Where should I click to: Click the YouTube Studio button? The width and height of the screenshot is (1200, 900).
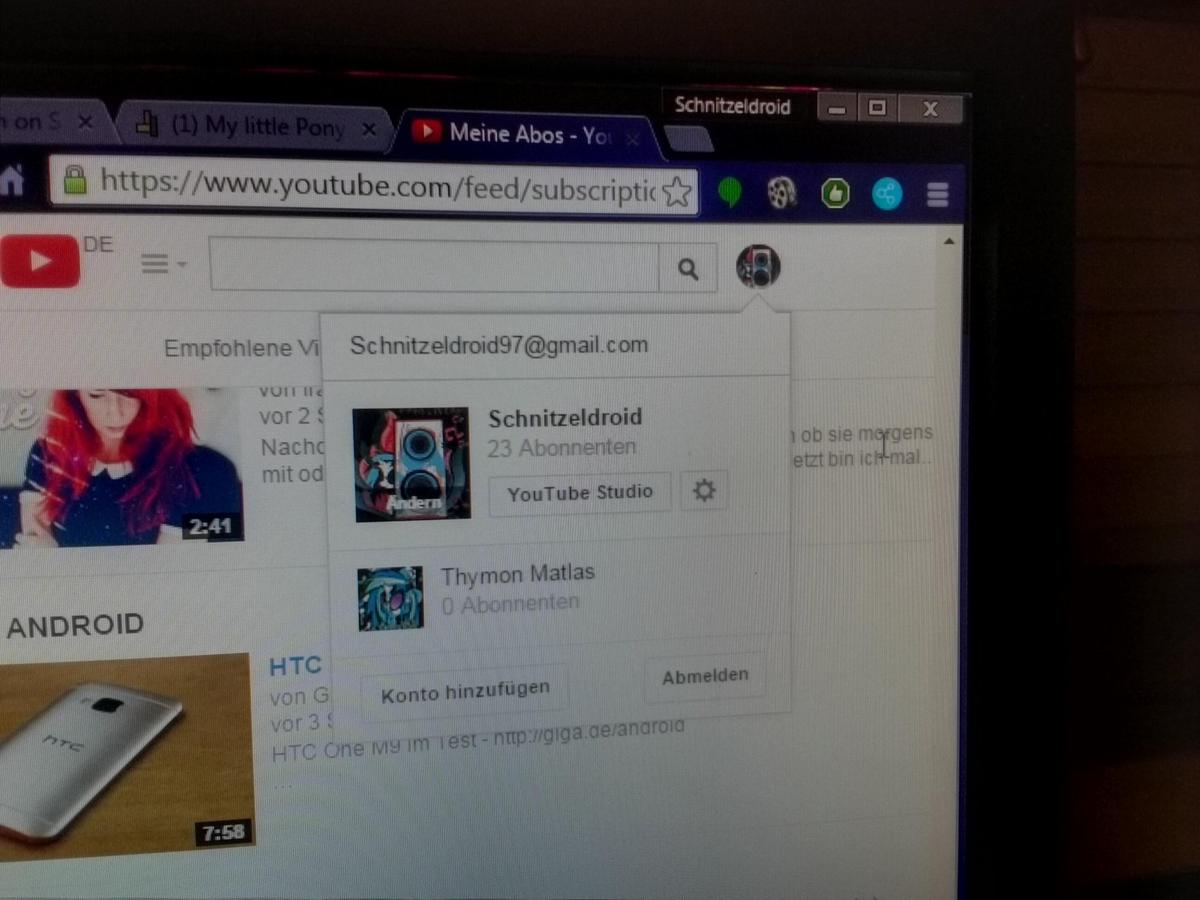(580, 493)
